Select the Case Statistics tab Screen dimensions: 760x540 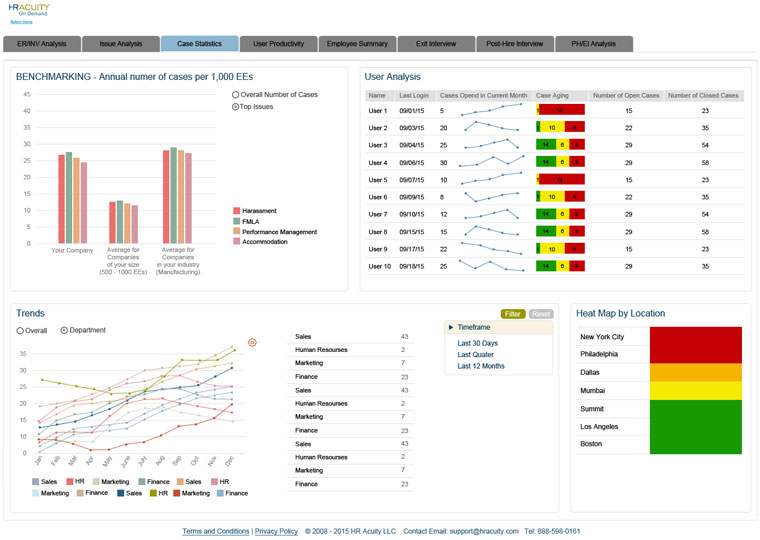tap(199, 44)
